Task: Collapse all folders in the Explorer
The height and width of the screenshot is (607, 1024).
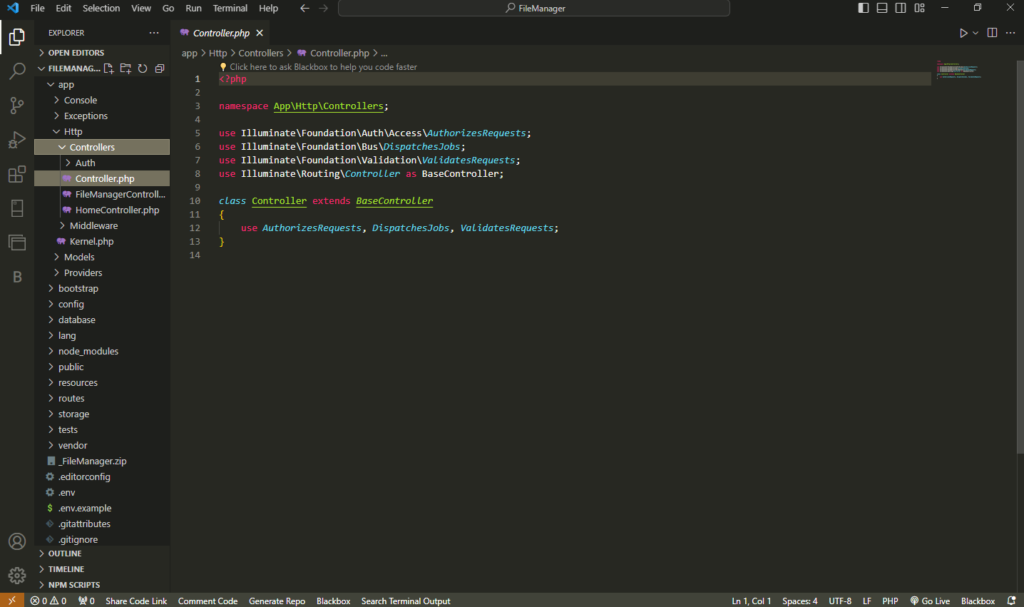Action: (158, 68)
